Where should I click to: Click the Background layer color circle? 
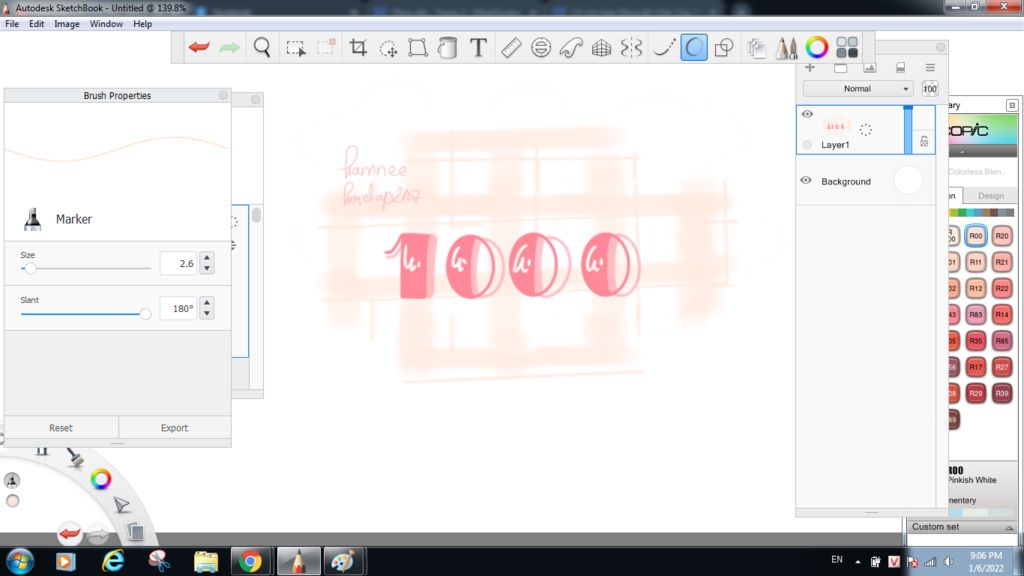pos(908,180)
